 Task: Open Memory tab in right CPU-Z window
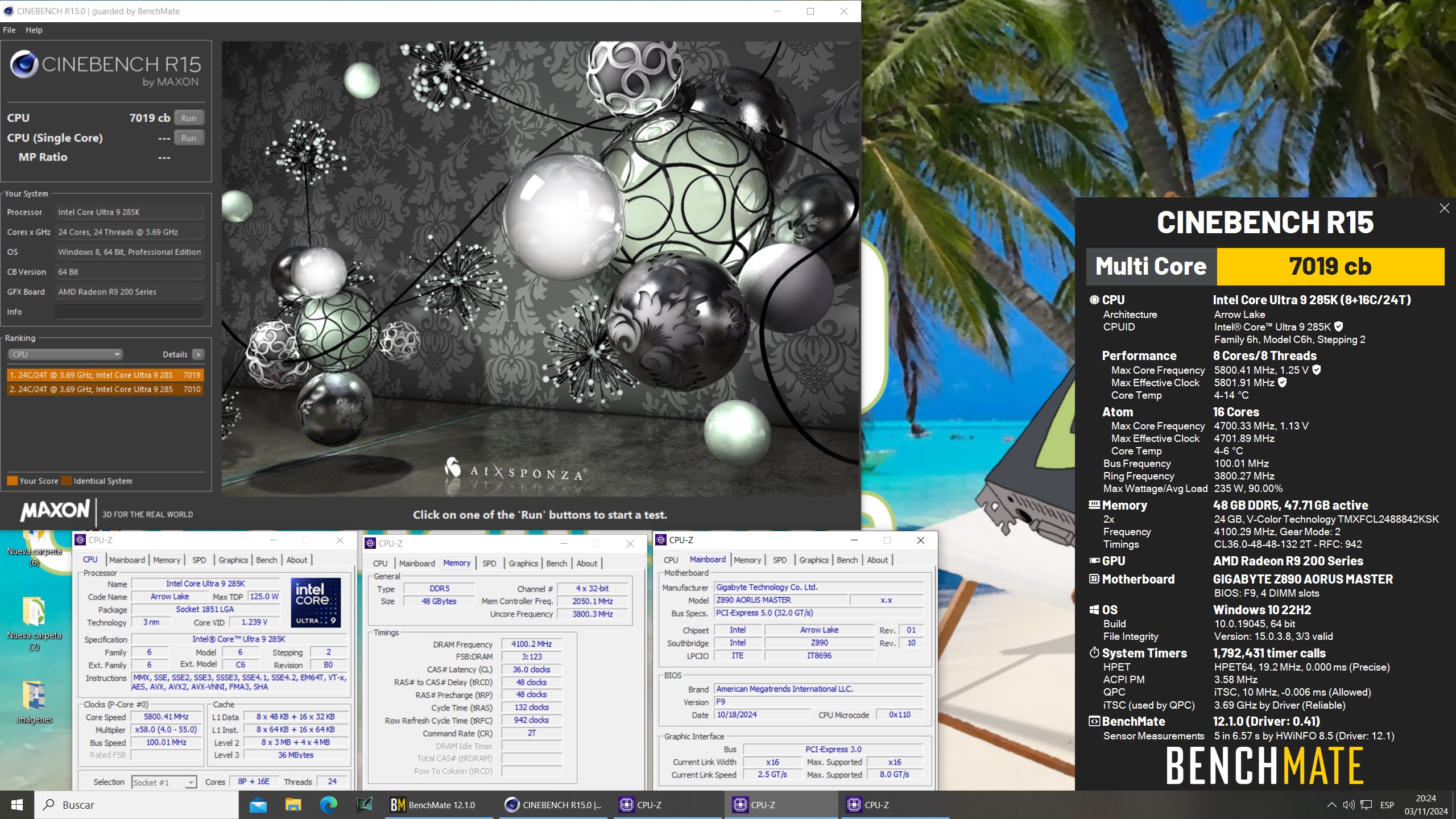[x=747, y=560]
